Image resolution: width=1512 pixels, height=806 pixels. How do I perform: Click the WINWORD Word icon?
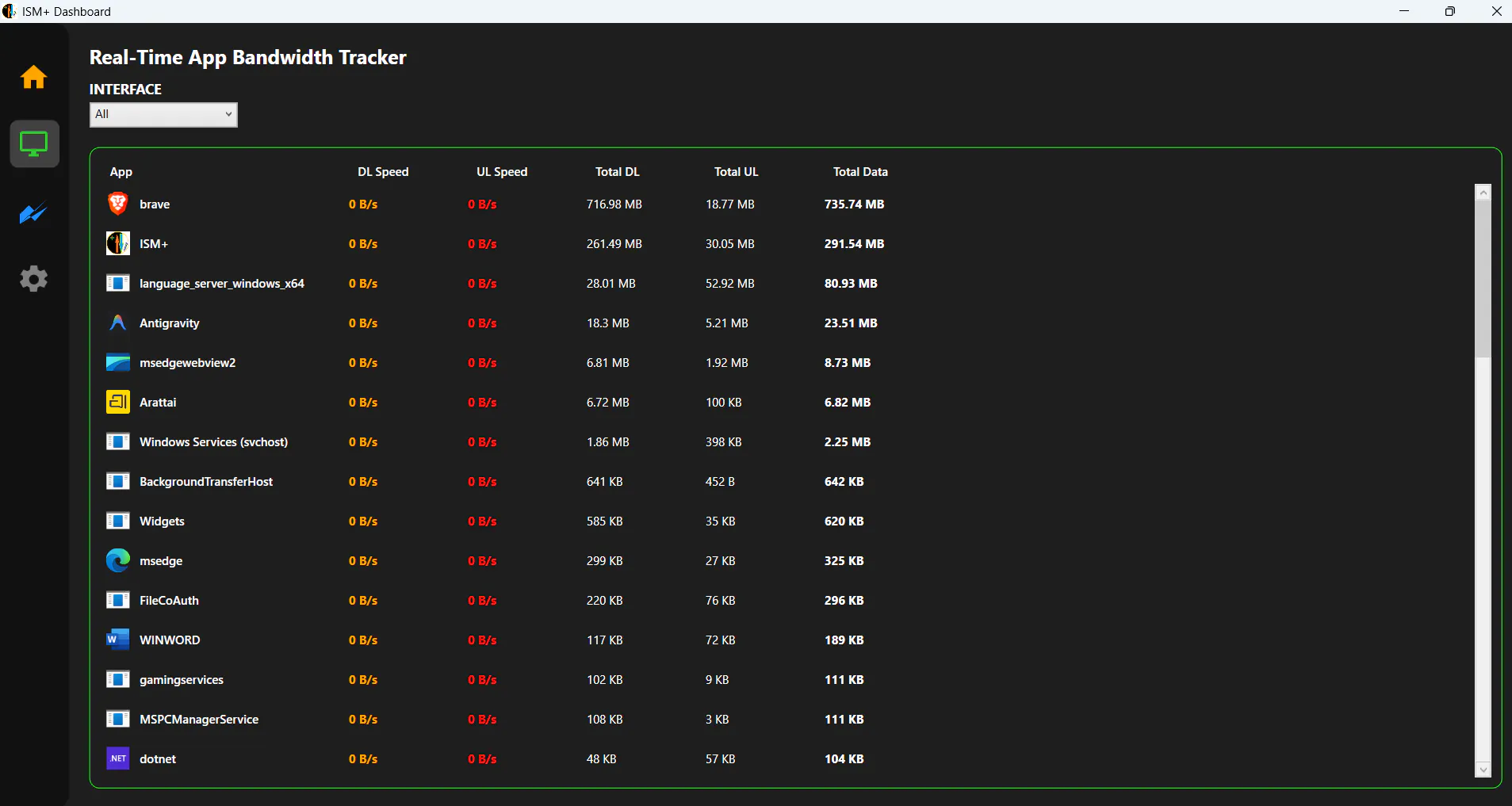(118, 640)
